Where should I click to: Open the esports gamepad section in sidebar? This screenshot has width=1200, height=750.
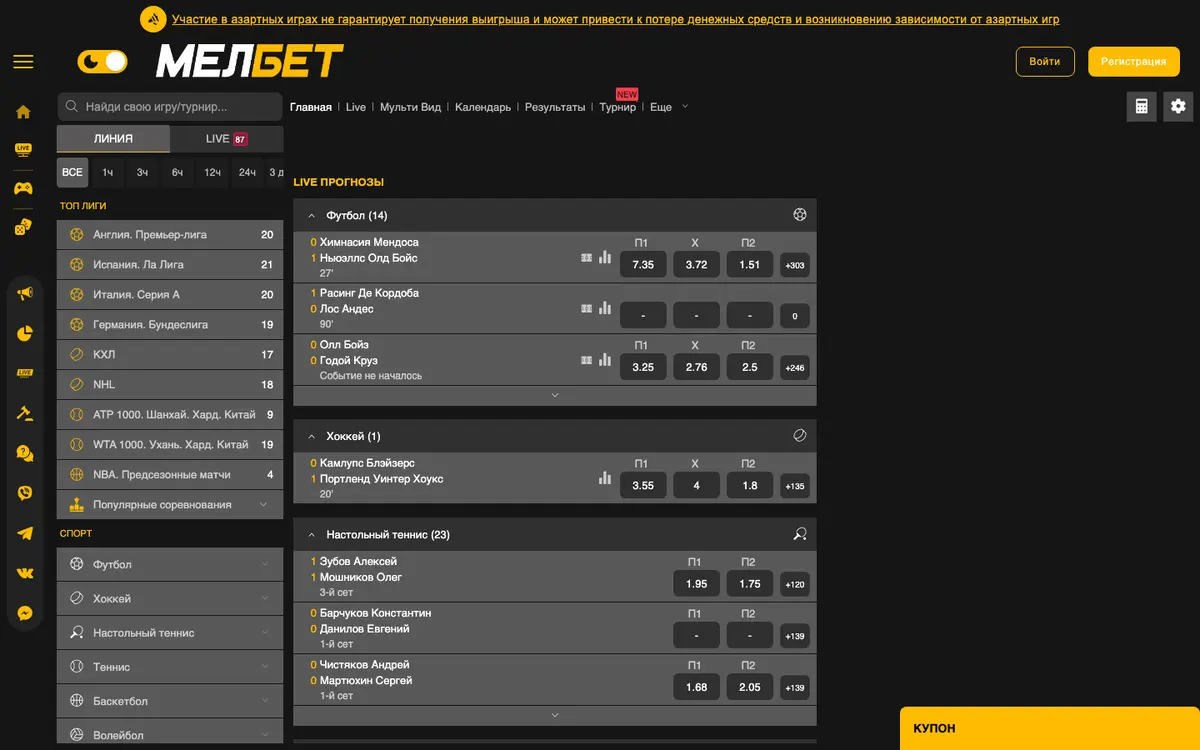pos(23,188)
